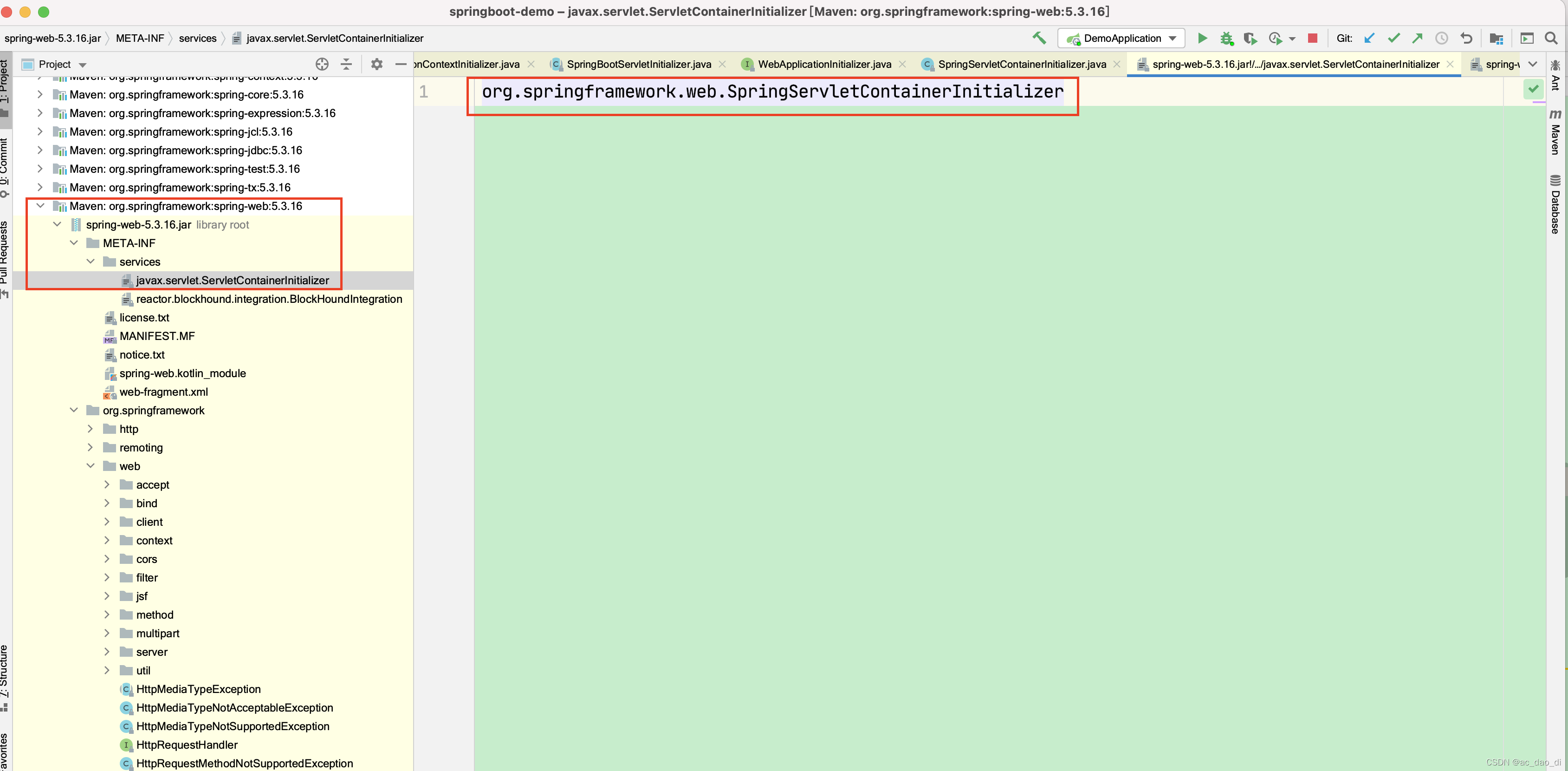The height and width of the screenshot is (771, 1568).
Task: Click the Git rollback icon
Action: (x=1466, y=38)
